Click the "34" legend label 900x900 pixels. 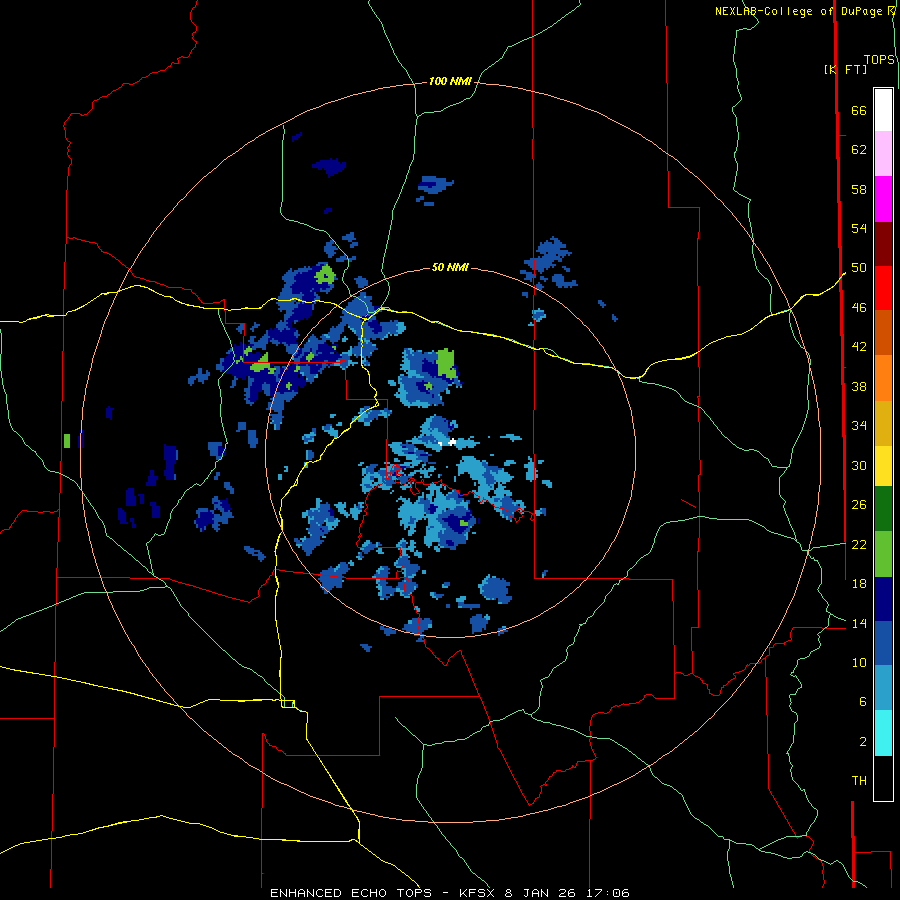859,425
